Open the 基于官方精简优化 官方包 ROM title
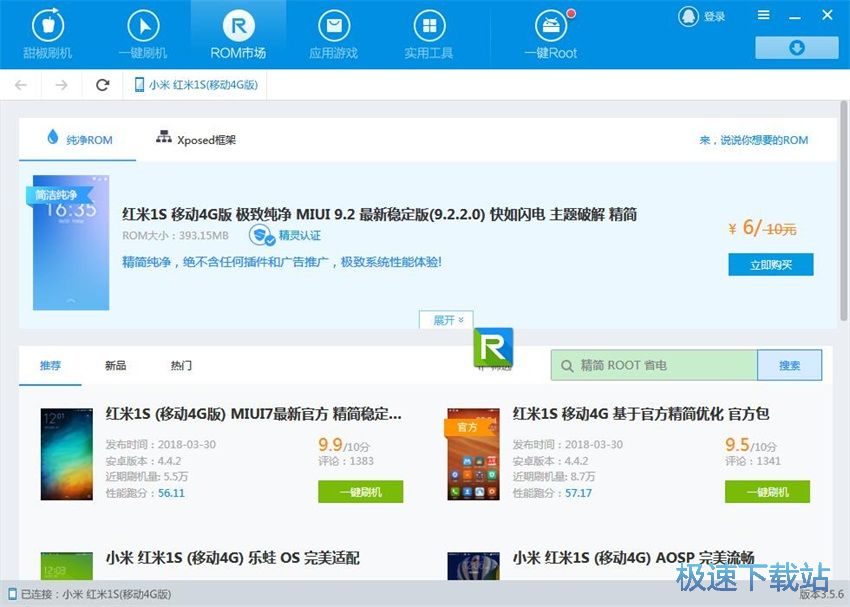 tap(641, 414)
